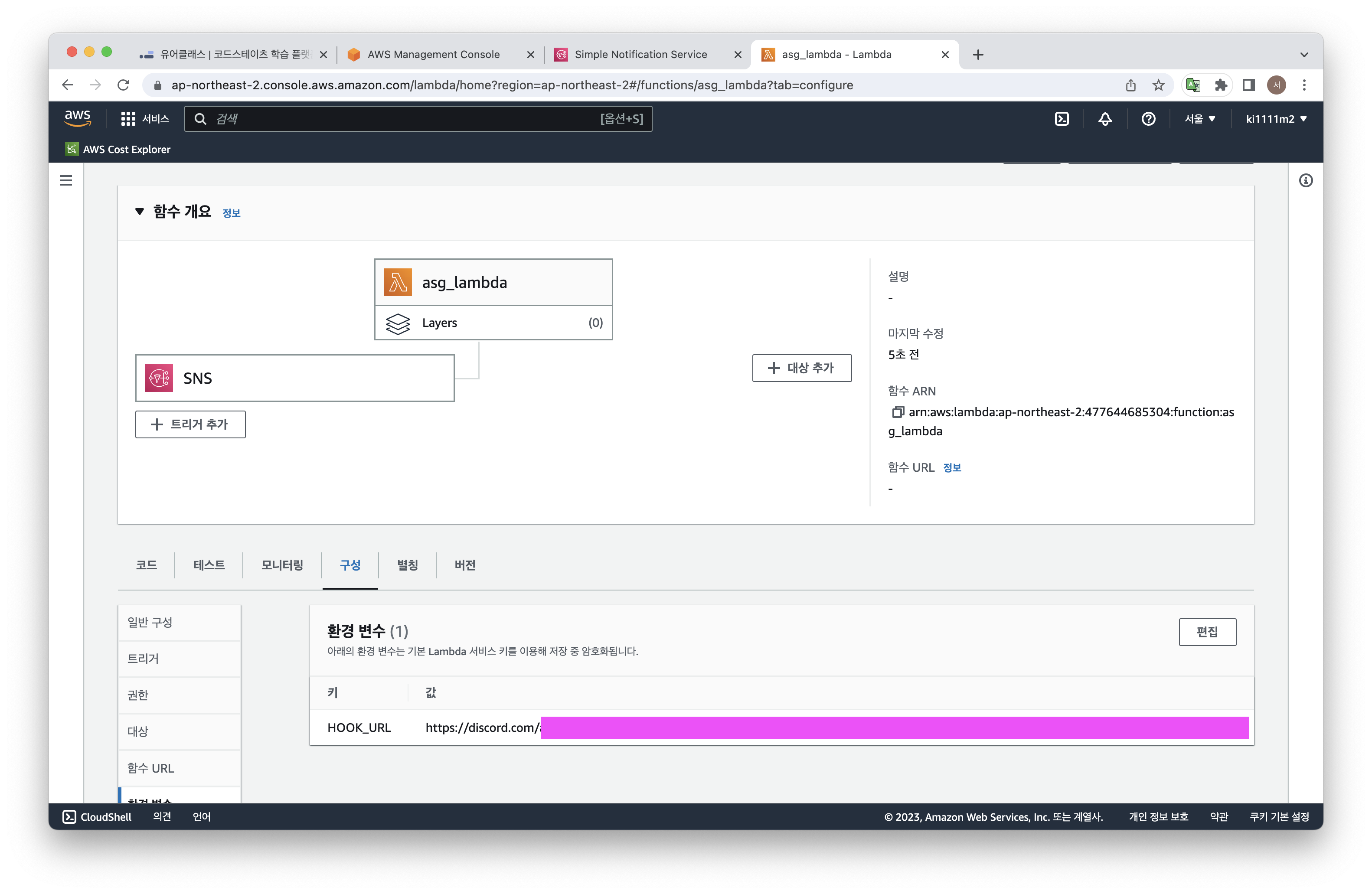Click the CloudShell icon in footer
1372x894 pixels.
69,817
